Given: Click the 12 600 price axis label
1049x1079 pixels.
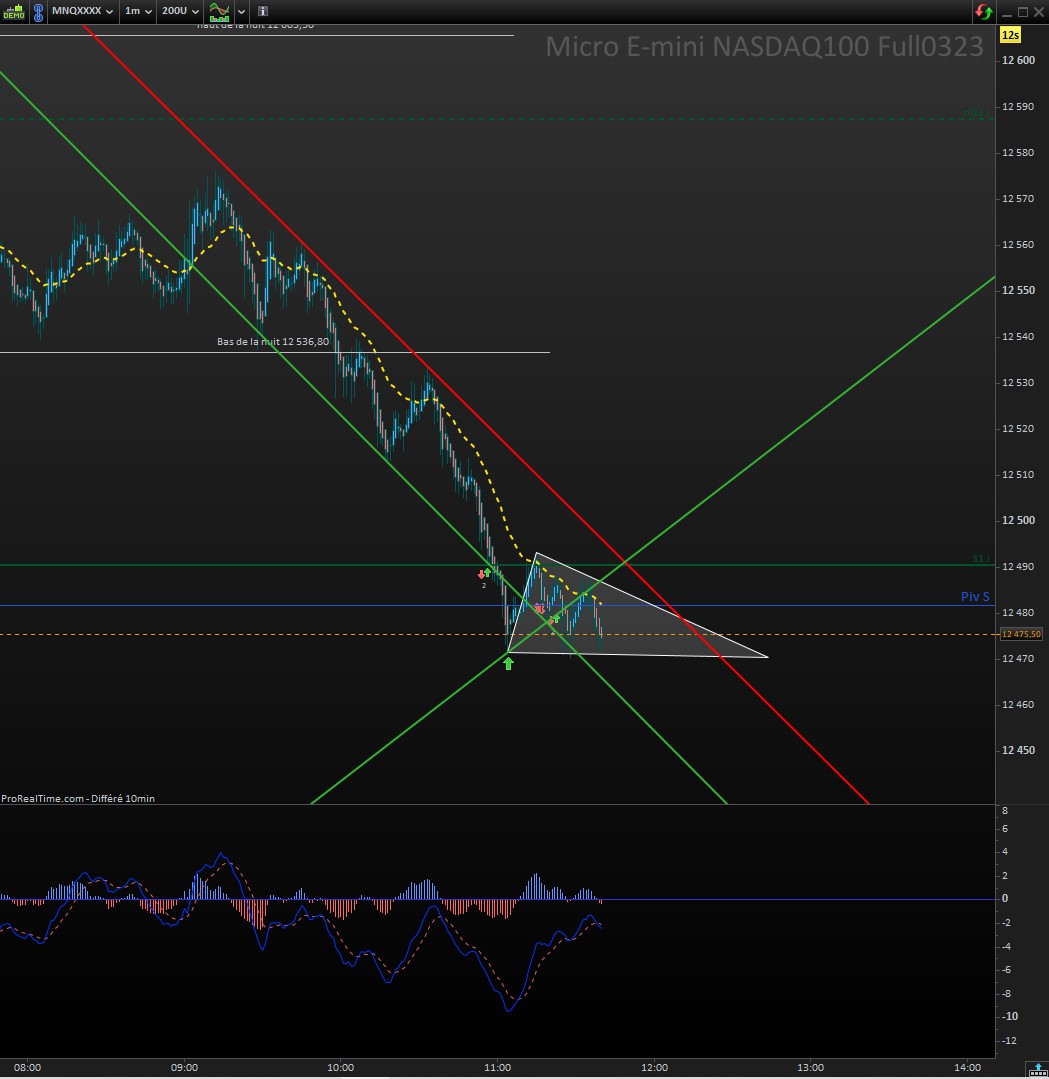Looking at the screenshot, I should click(1018, 61).
